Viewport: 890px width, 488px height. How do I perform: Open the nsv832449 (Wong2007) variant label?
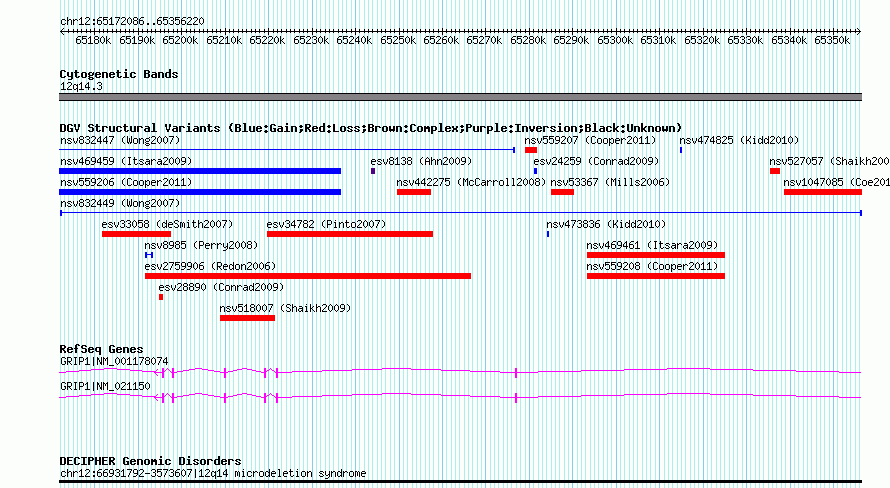point(120,203)
